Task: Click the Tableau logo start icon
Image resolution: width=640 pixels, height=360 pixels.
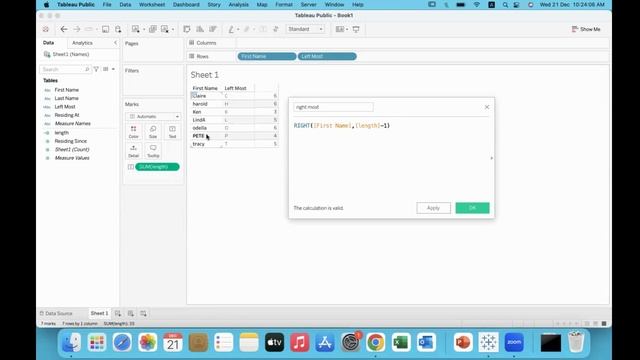Action: pos(46,29)
